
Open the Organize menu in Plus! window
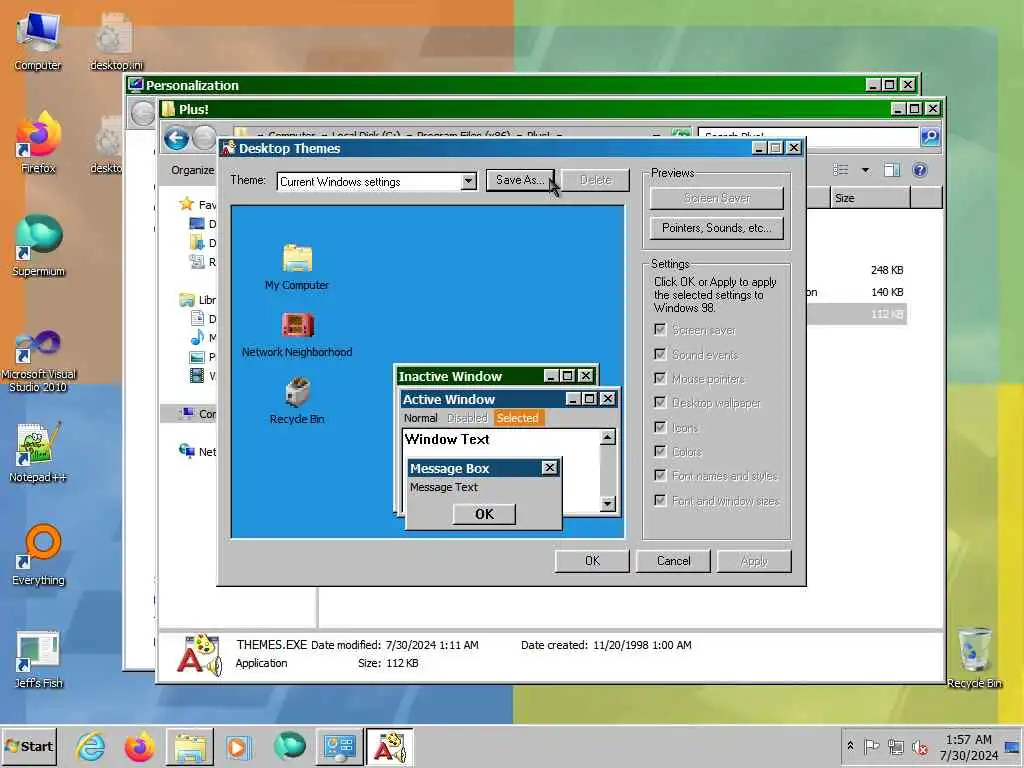[192, 170]
